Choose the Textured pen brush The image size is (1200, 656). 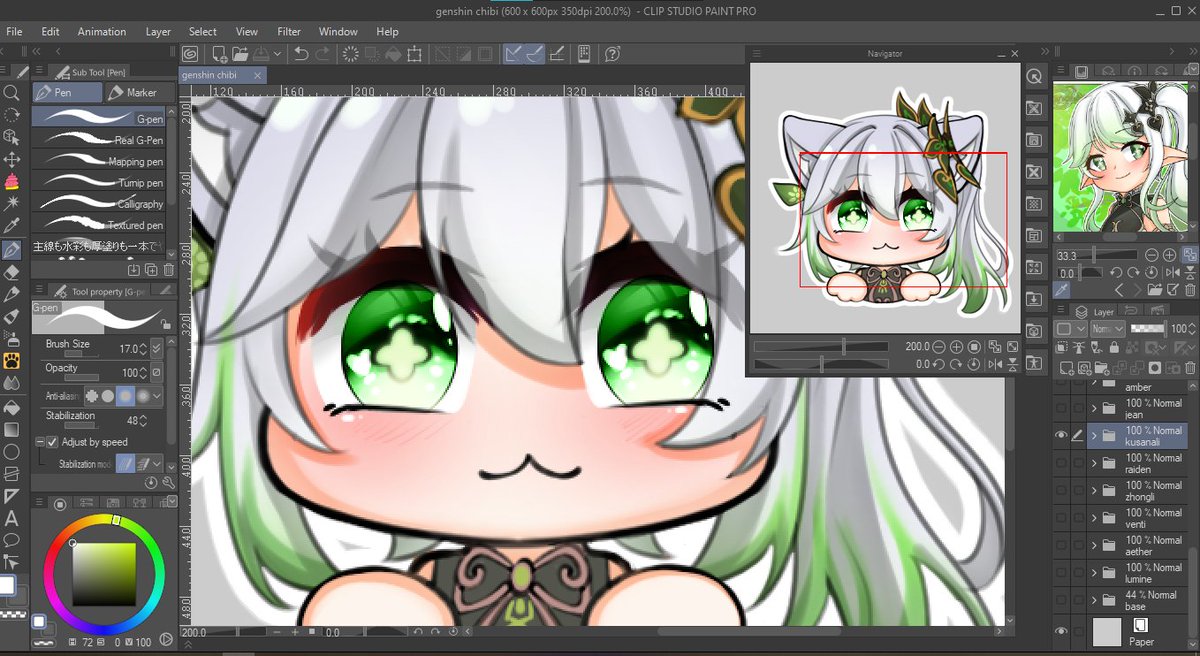click(99, 225)
